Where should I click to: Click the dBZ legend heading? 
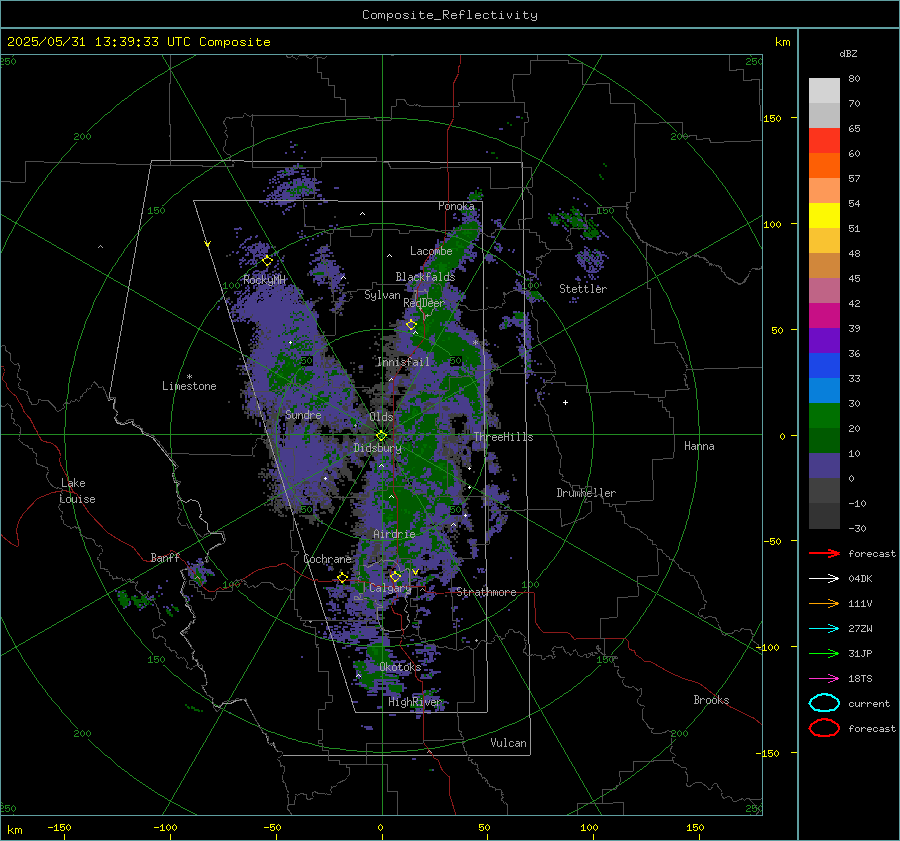(x=848, y=53)
